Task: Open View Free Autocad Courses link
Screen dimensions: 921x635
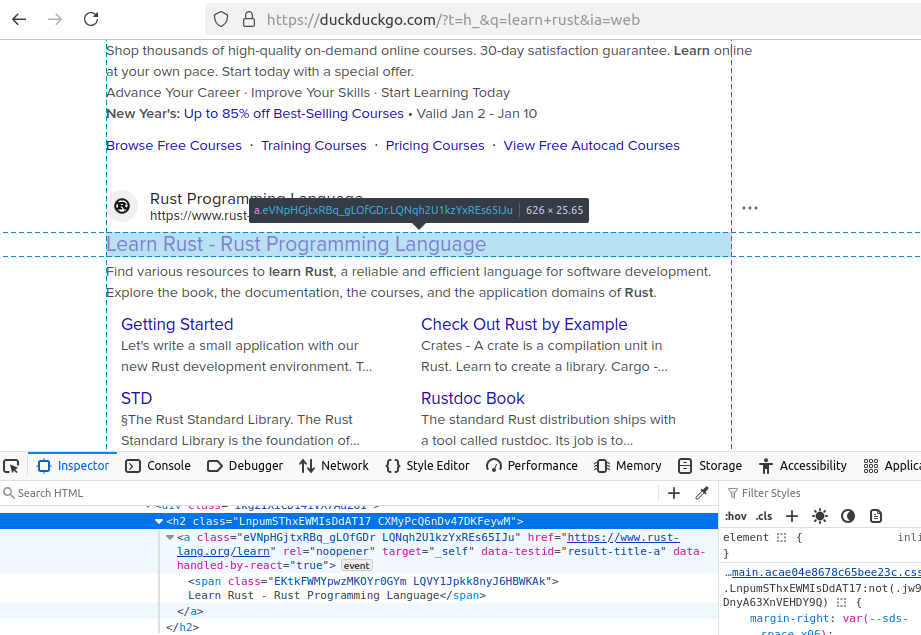Action: point(591,146)
